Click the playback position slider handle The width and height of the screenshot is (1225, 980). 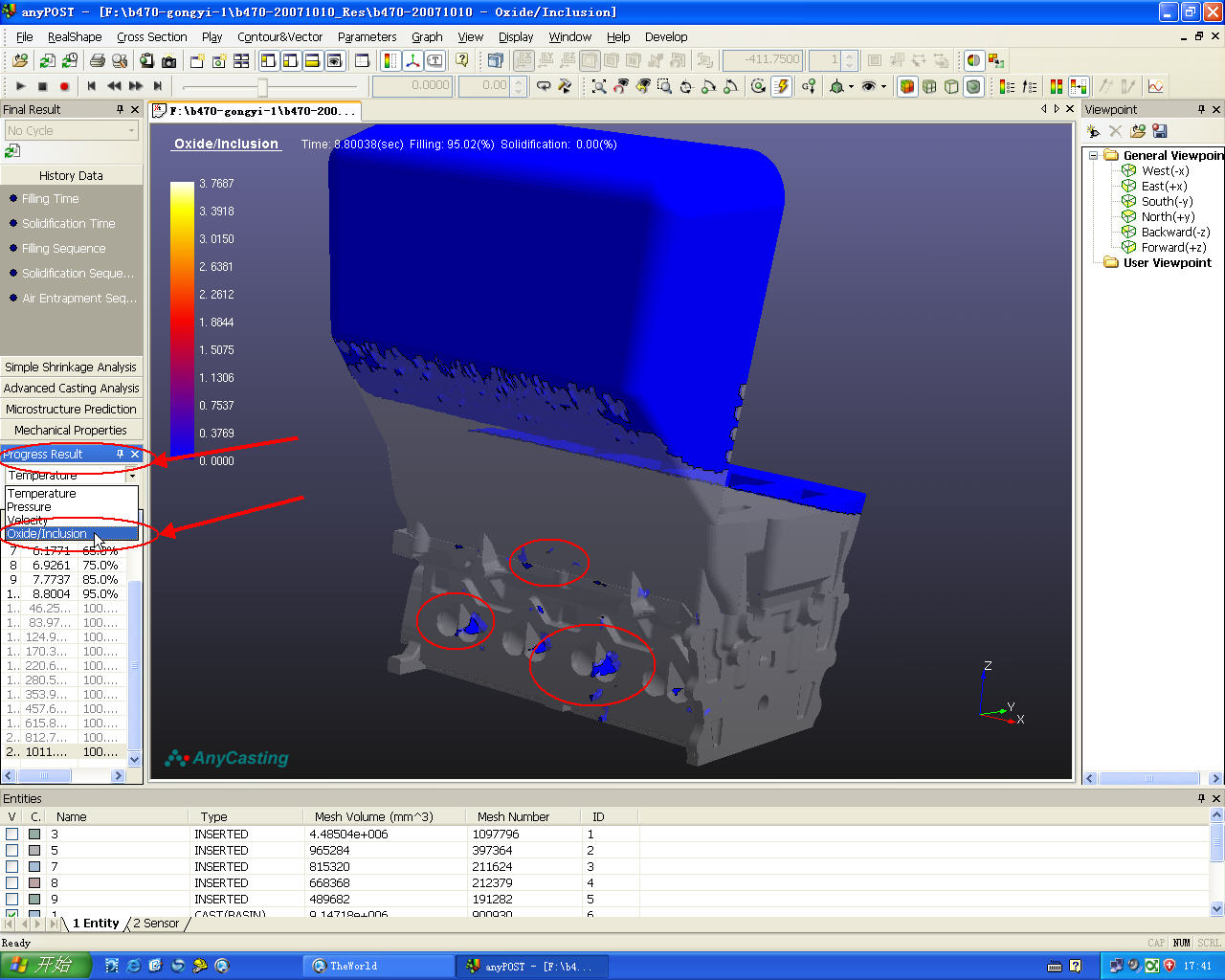pos(262,87)
